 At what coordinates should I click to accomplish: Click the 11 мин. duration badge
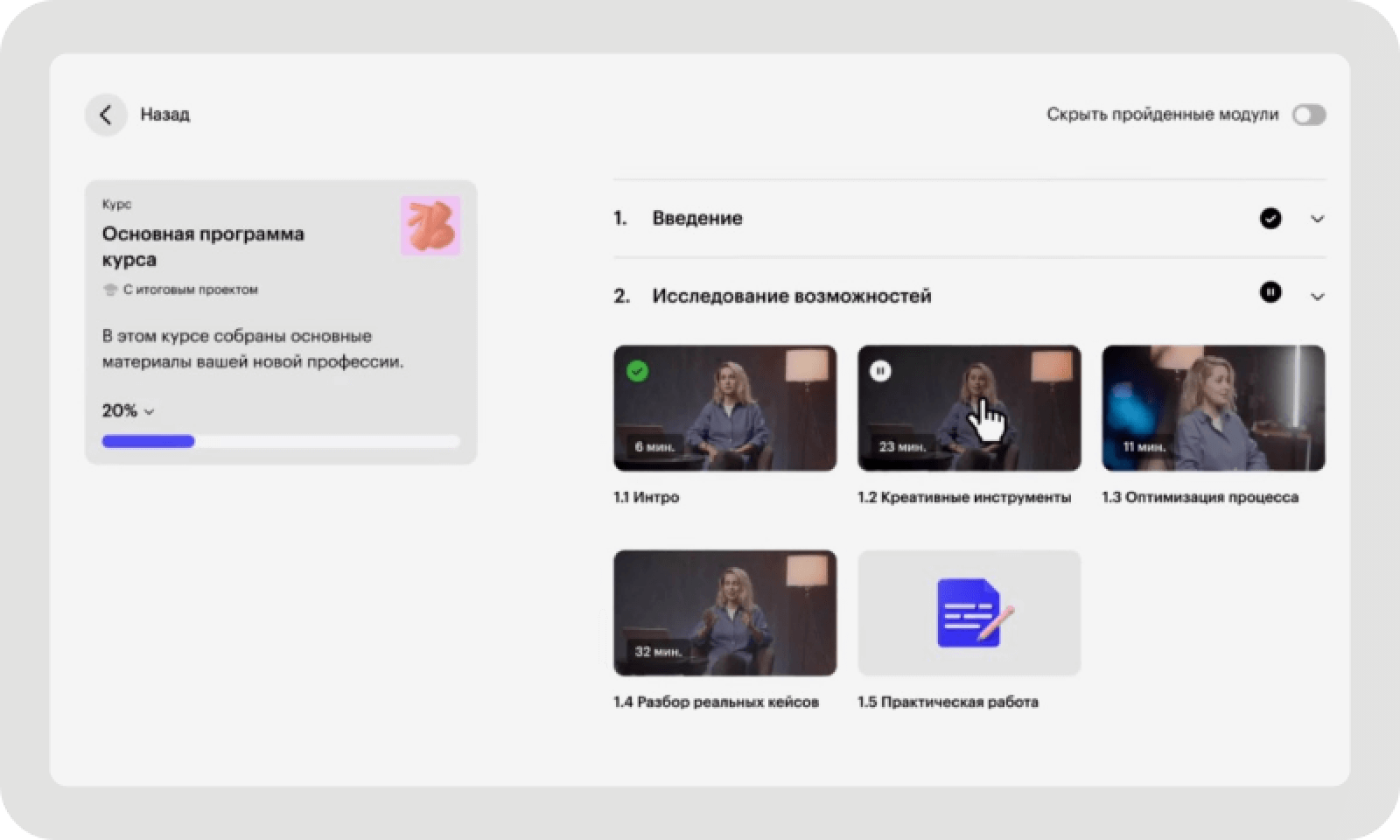point(1144,446)
